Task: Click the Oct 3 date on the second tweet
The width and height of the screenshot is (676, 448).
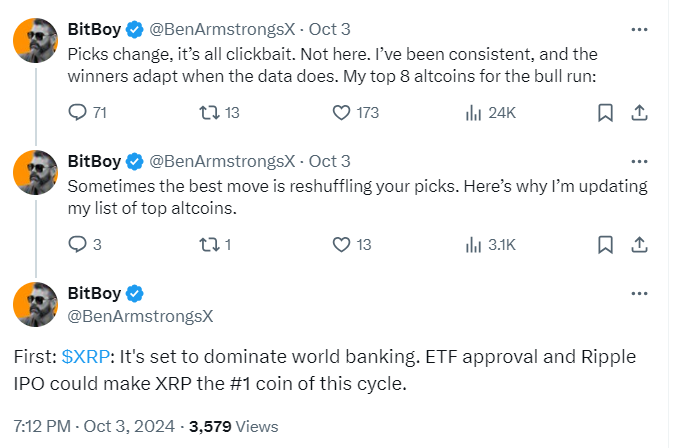Action: [330, 161]
